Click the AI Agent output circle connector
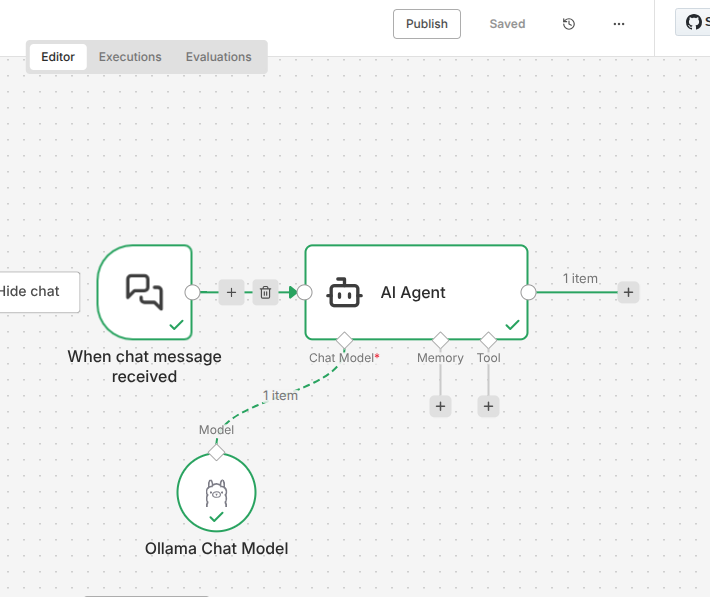 click(528, 292)
